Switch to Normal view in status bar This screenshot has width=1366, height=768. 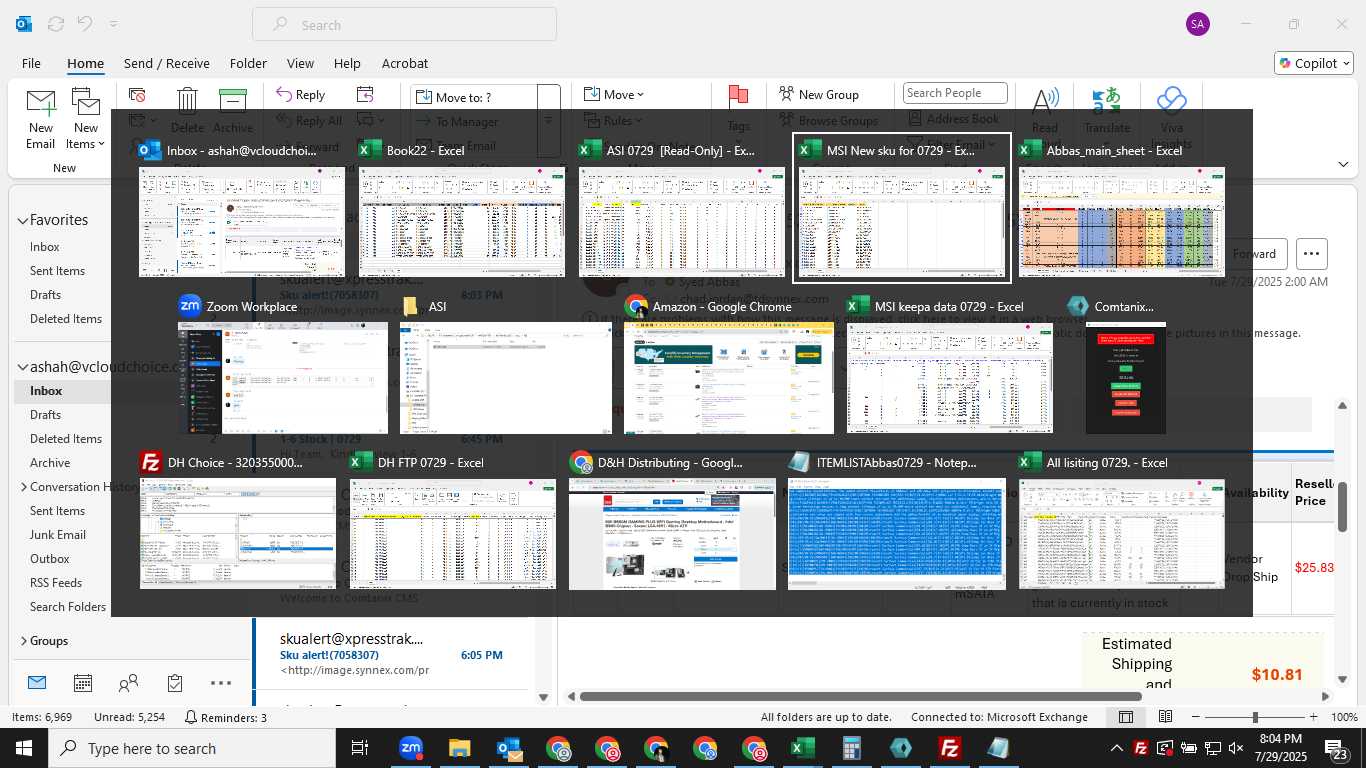pyautogui.click(x=1125, y=717)
